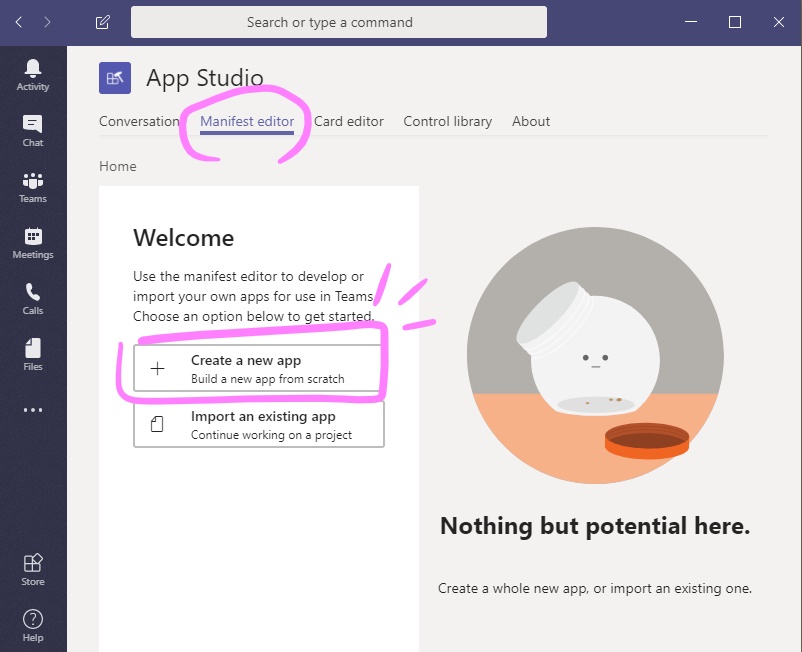This screenshot has width=802, height=652.
Task: Open the Store in sidebar
Action: [33, 570]
